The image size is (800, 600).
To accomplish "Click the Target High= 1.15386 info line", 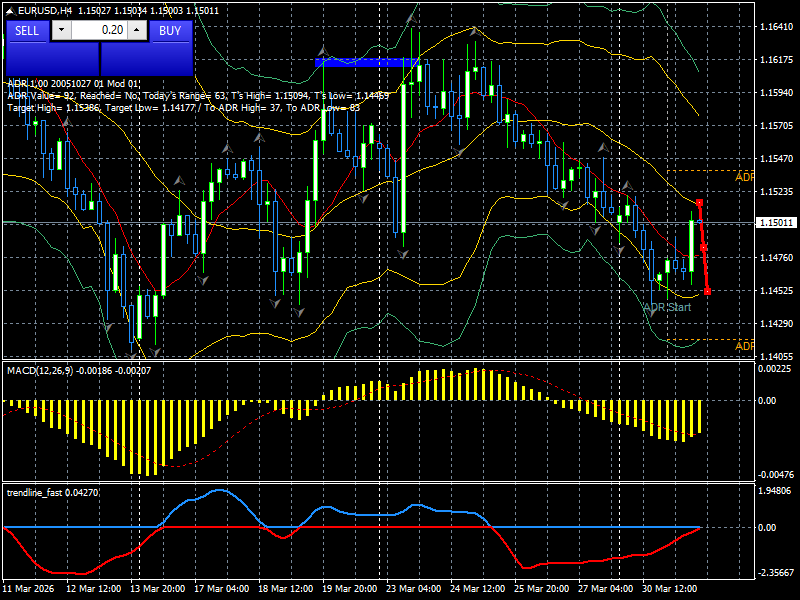I will [x=184, y=108].
